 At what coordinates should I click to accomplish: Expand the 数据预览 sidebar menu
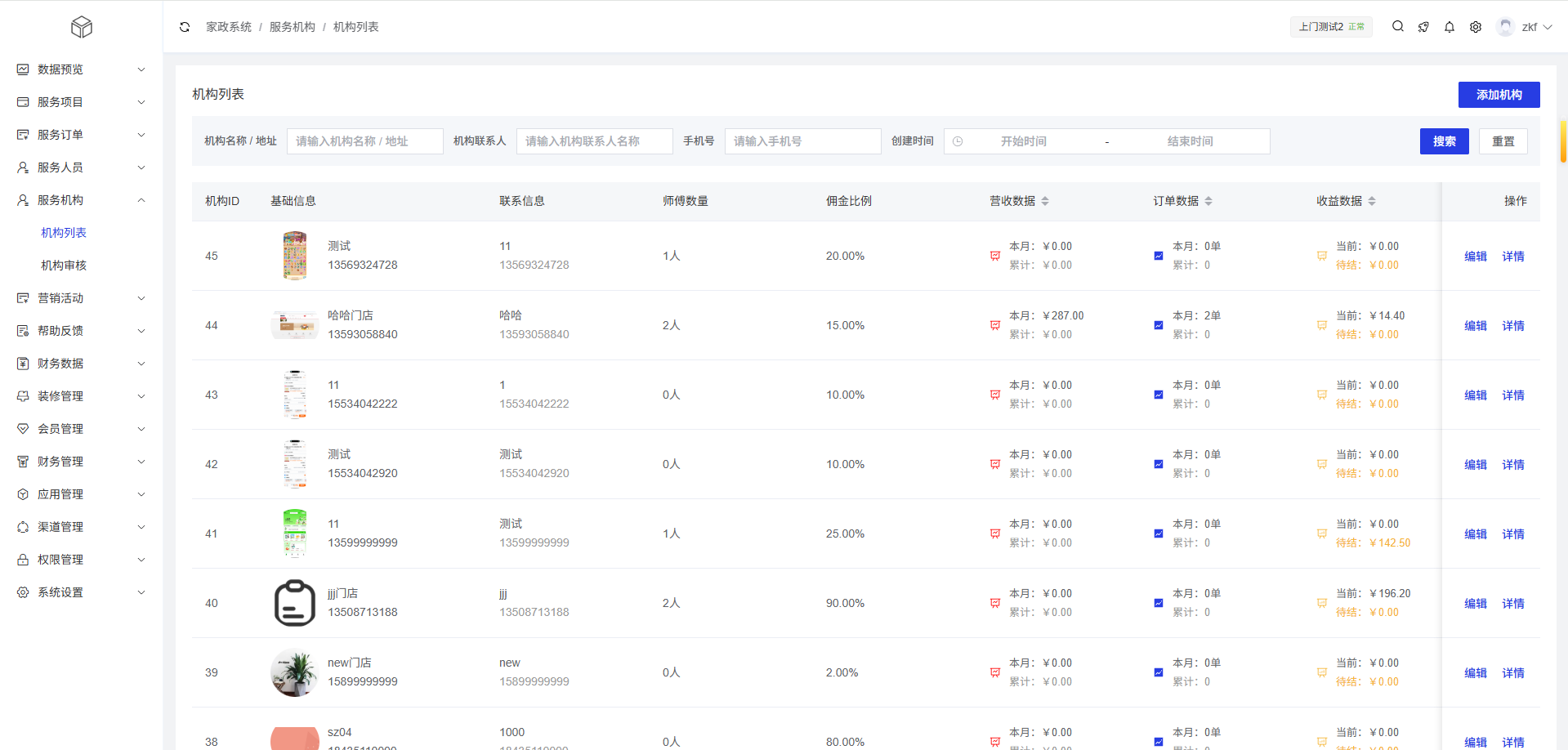(x=81, y=69)
